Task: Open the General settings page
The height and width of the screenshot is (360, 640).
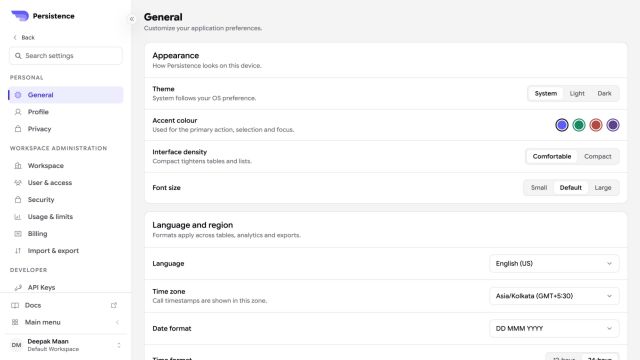Action: pos(66,95)
